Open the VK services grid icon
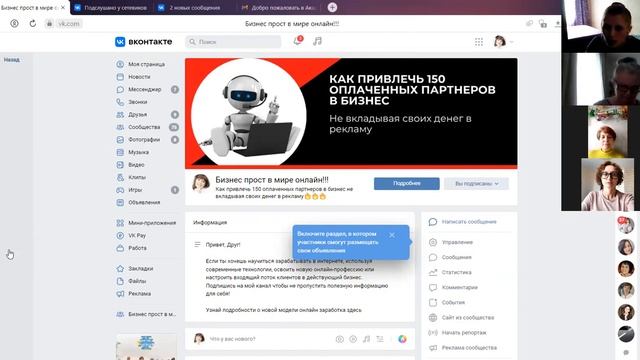The height and width of the screenshot is (360, 640). click(x=479, y=42)
